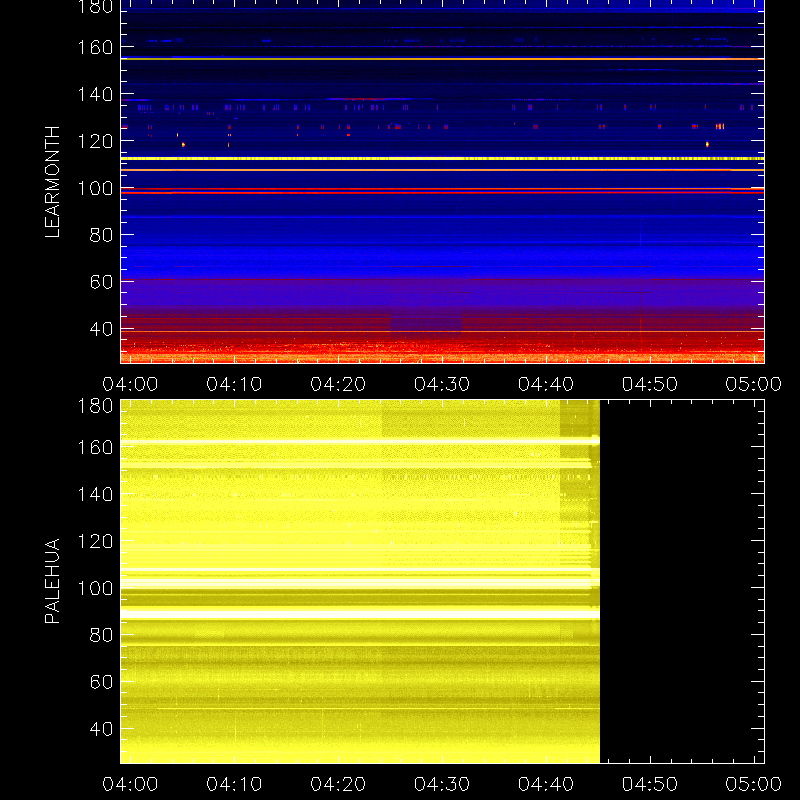Click 04:50 time label under Palehua plot
Image resolution: width=800 pixels, height=800 pixels.
[649, 784]
